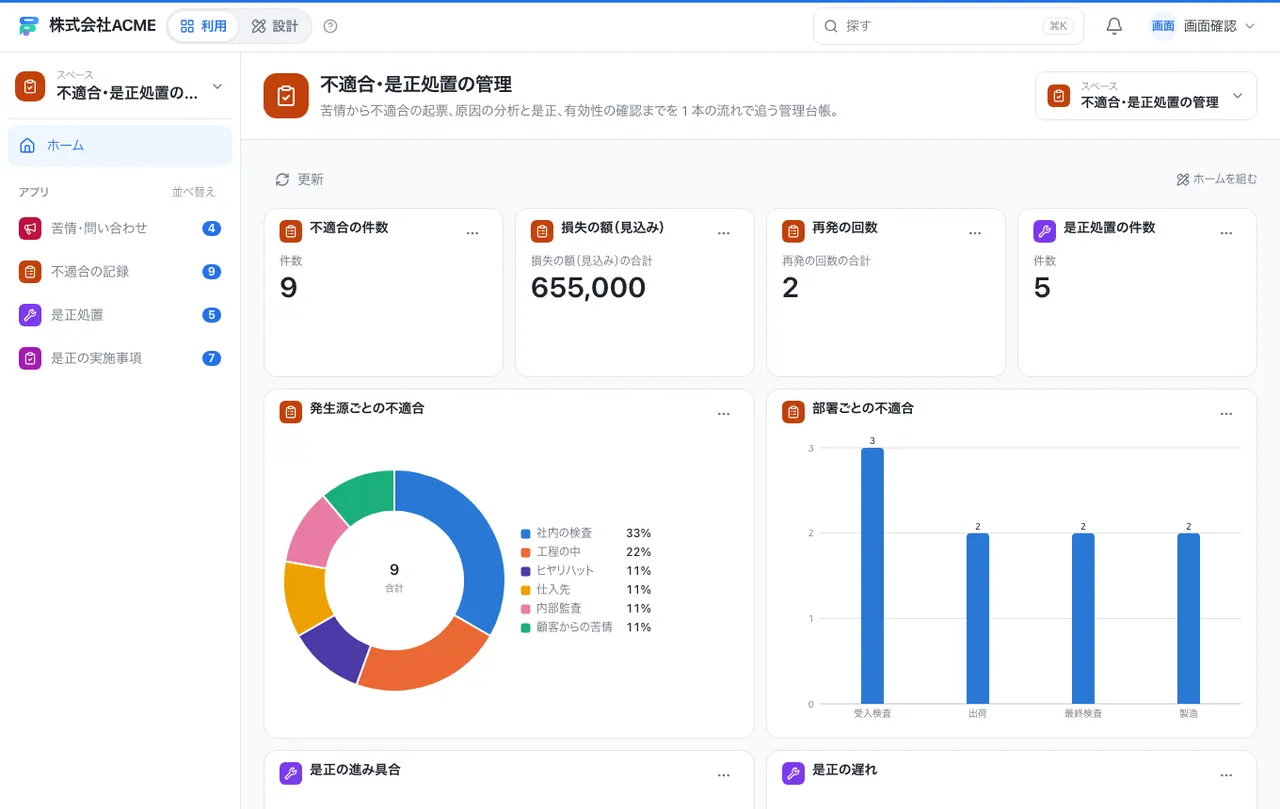Click the 部署ごとの不適合 card icon
Image resolution: width=1280 pixels, height=809 pixels.
pos(793,412)
